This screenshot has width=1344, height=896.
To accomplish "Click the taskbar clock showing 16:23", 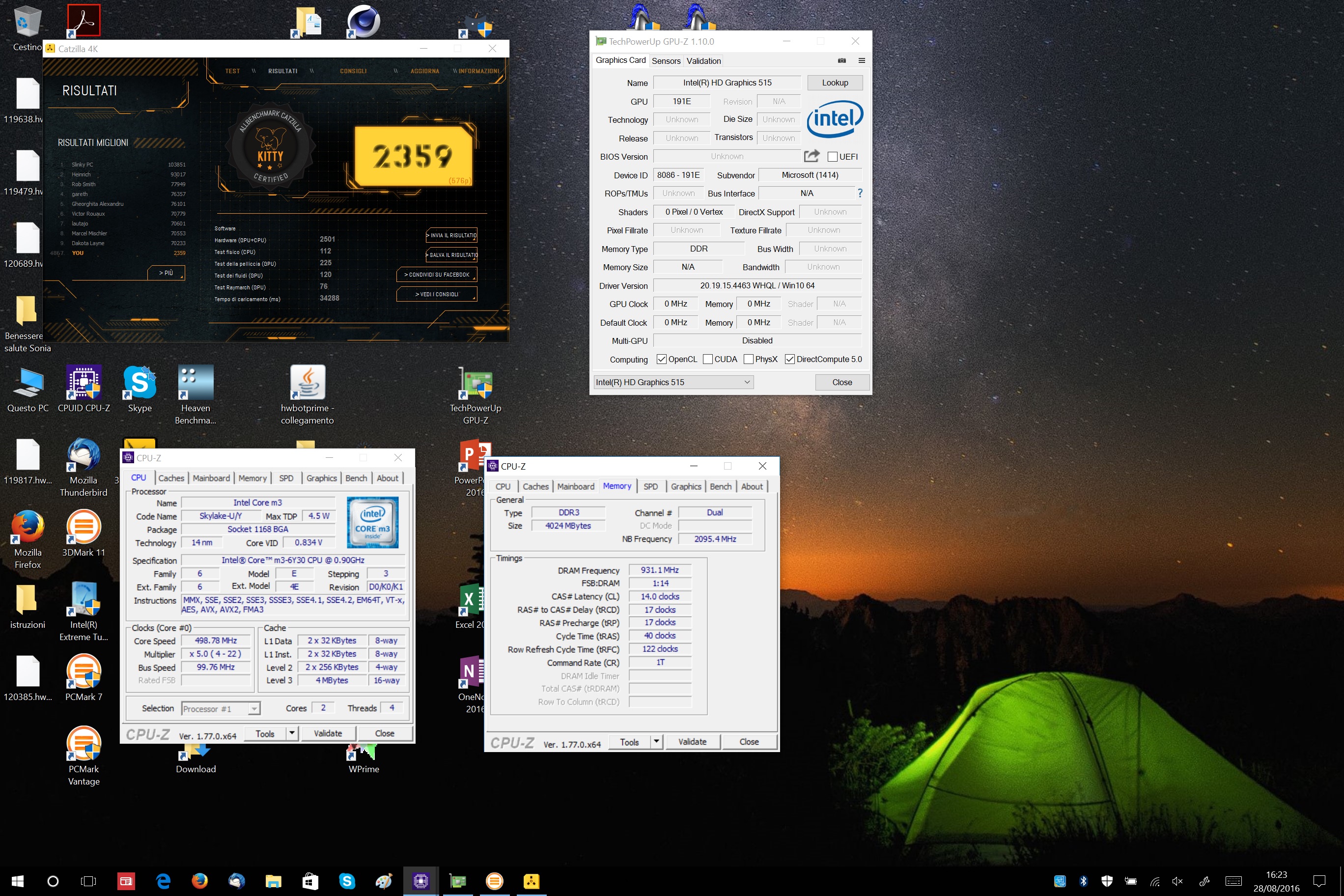I will point(1276,881).
